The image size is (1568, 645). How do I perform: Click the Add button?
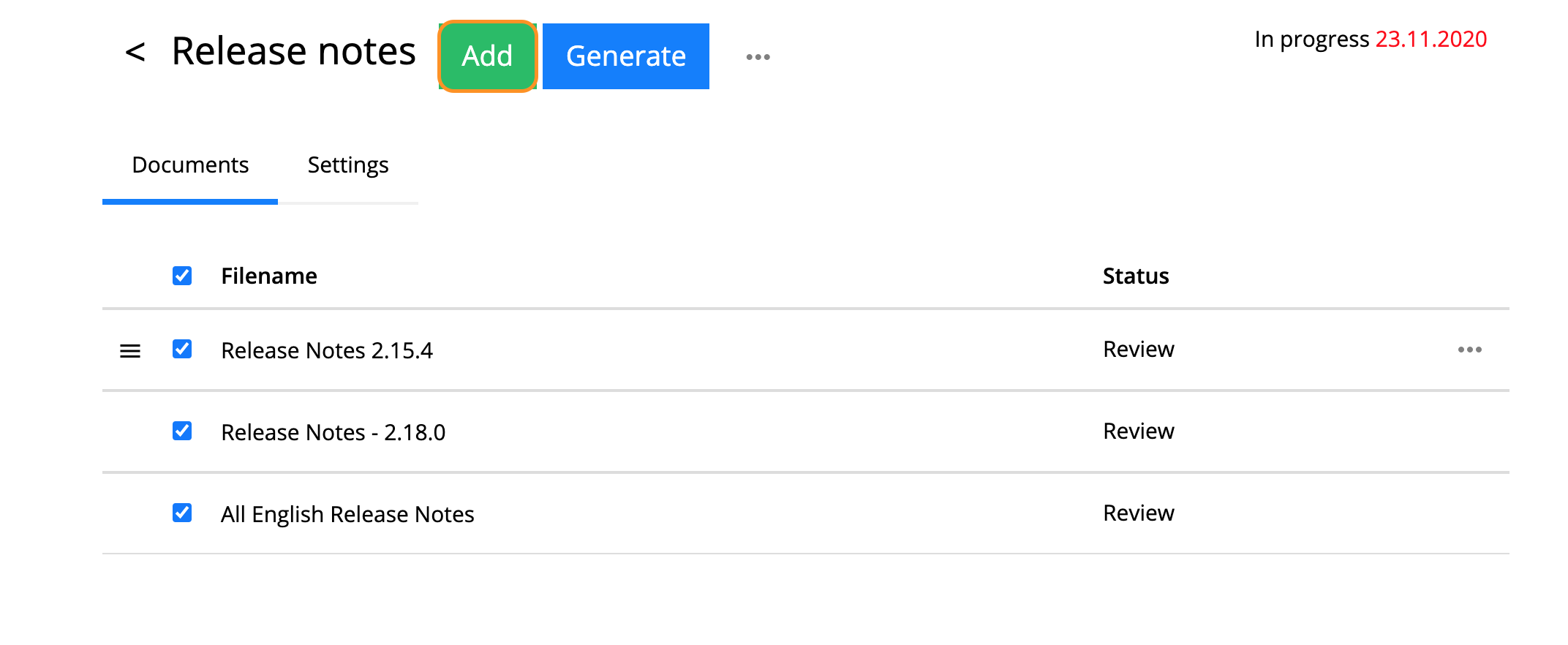coord(488,56)
